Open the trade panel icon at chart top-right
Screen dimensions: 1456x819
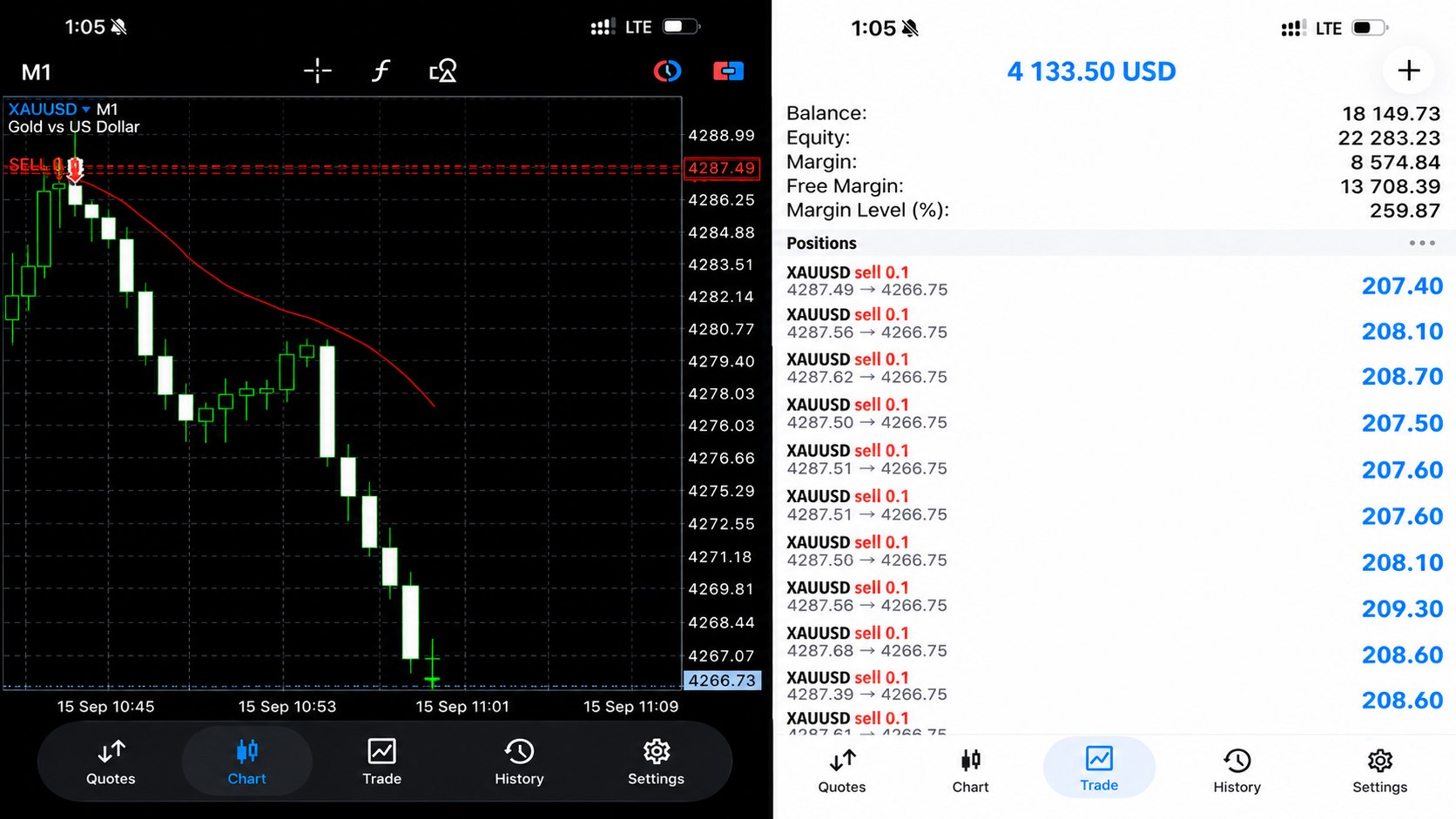click(x=728, y=70)
